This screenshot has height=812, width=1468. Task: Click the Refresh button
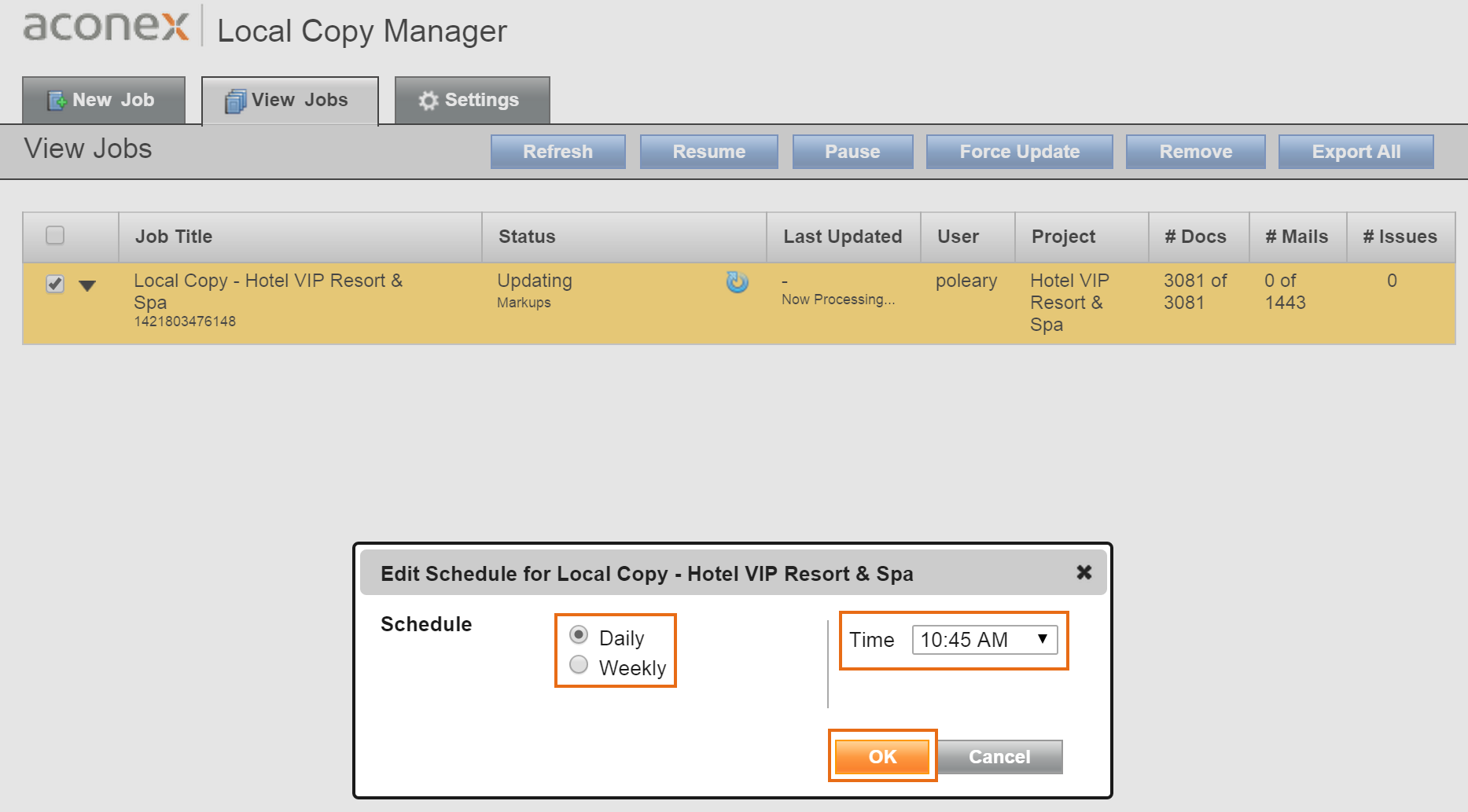click(558, 152)
